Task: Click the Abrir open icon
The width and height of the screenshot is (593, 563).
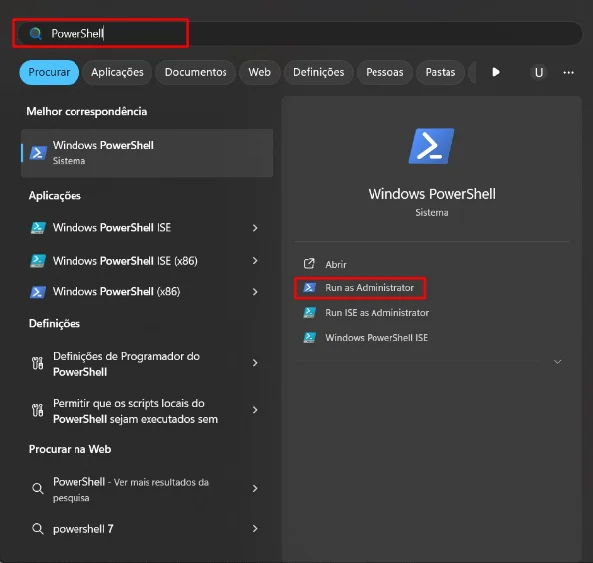Action: pyautogui.click(x=309, y=264)
